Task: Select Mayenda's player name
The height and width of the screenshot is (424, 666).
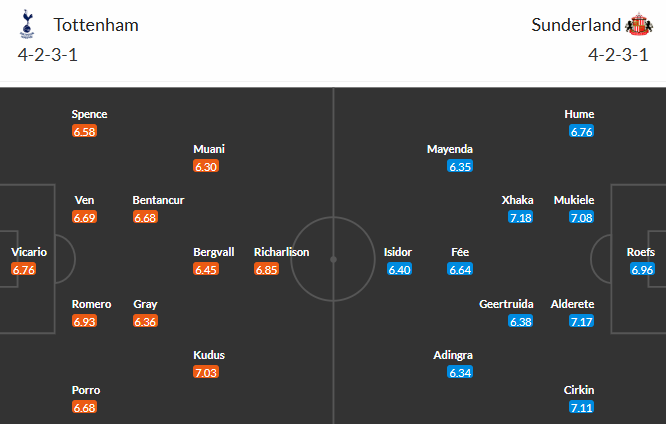Action: 450,149
